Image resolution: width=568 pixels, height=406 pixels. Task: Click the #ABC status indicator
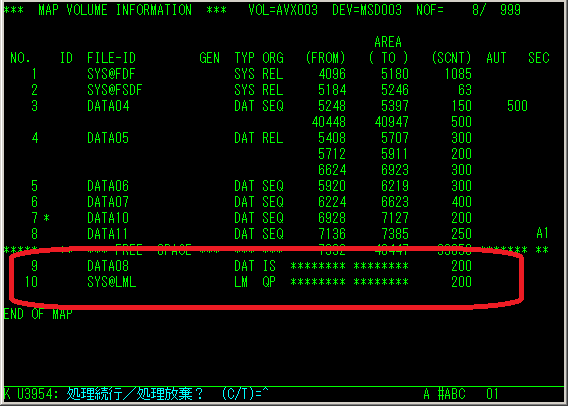tap(452, 394)
